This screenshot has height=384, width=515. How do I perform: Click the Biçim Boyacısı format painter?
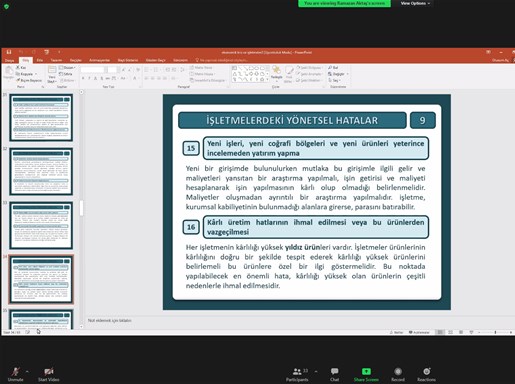(29, 80)
